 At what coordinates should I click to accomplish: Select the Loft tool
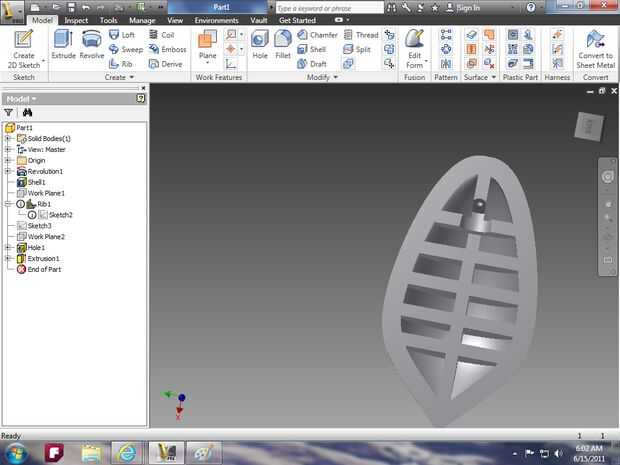click(120, 34)
